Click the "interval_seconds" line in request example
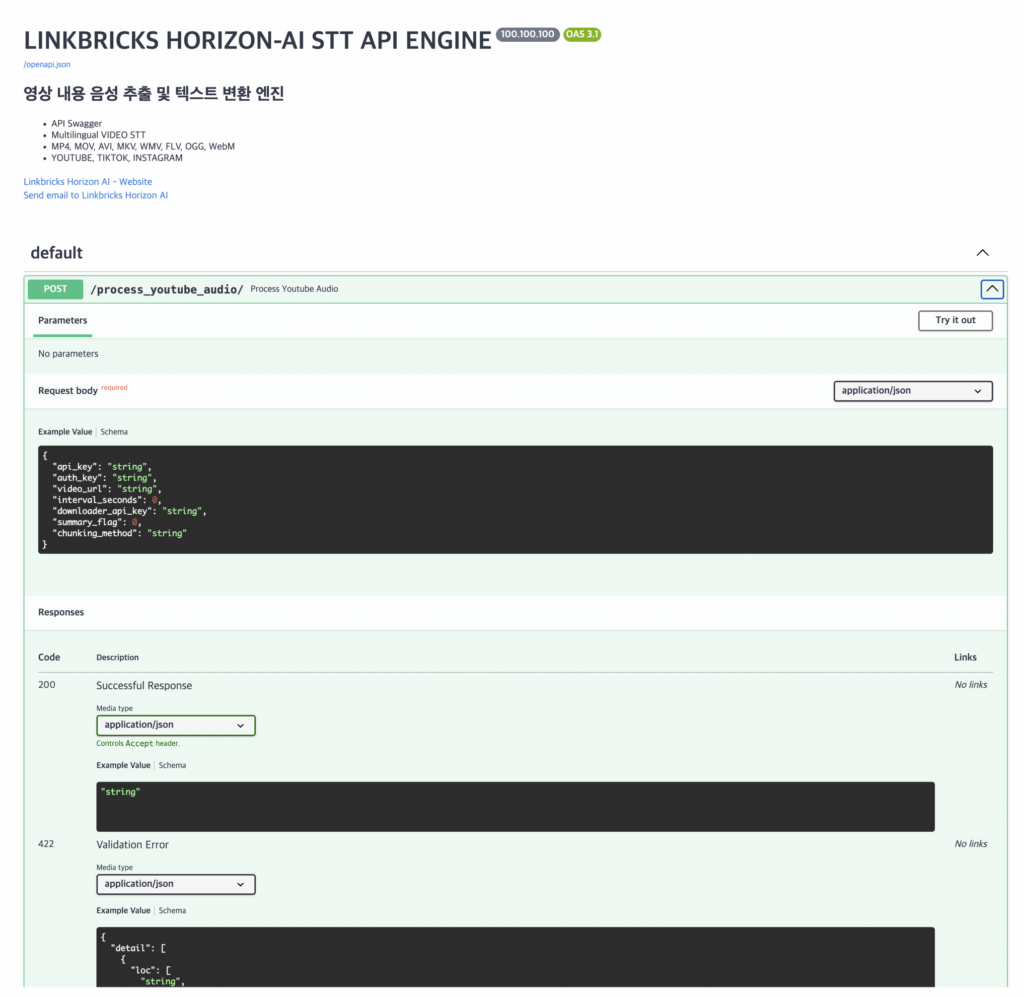This screenshot has width=1024, height=997. (106, 500)
